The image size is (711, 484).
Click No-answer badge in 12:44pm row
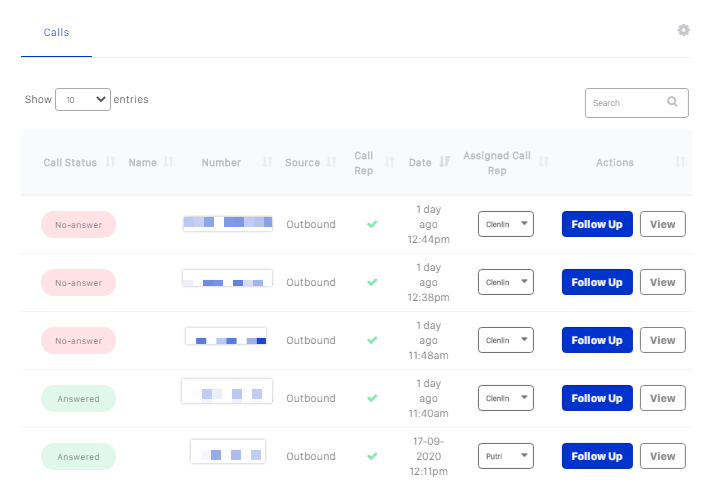click(78, 225)
